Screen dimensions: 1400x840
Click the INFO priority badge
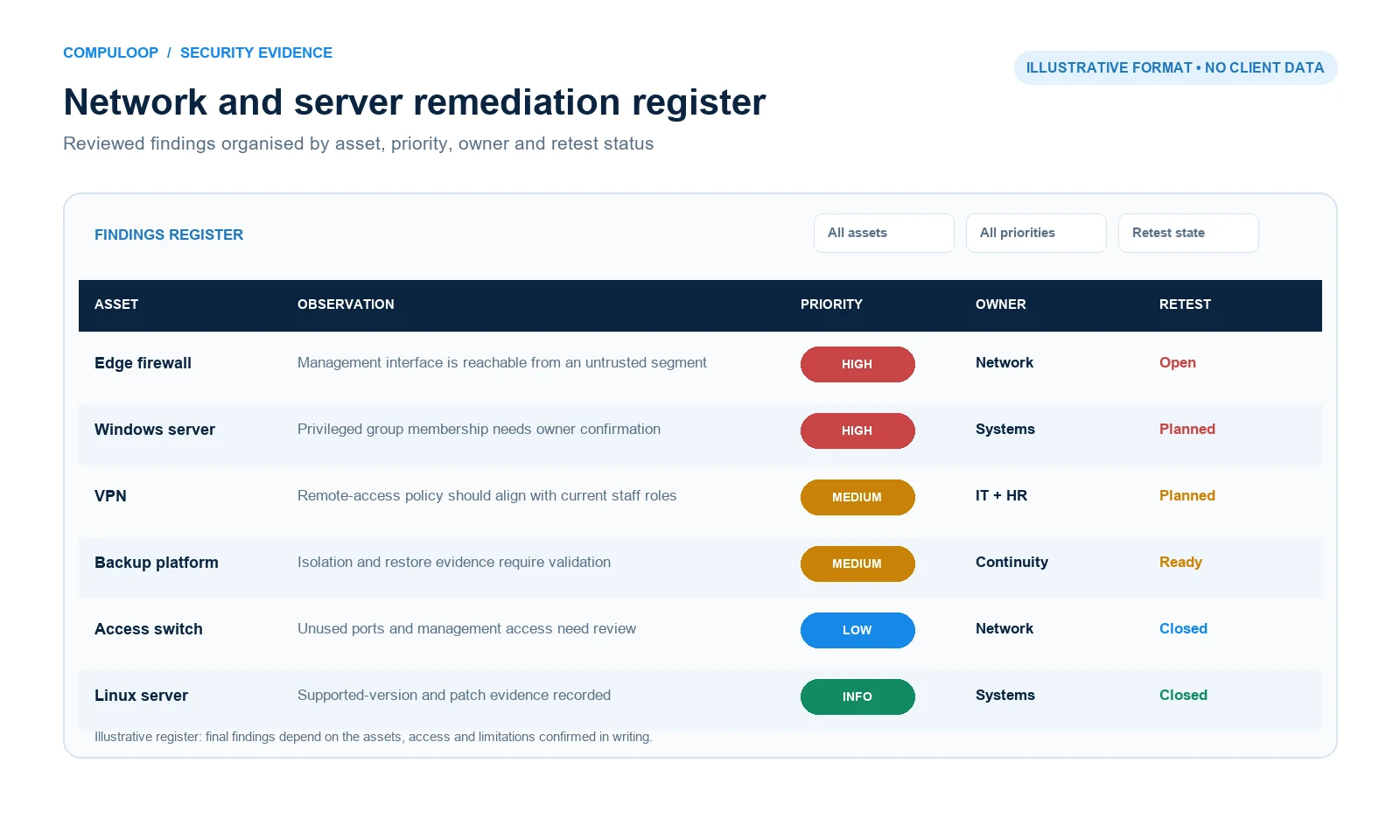coord(857,696)
